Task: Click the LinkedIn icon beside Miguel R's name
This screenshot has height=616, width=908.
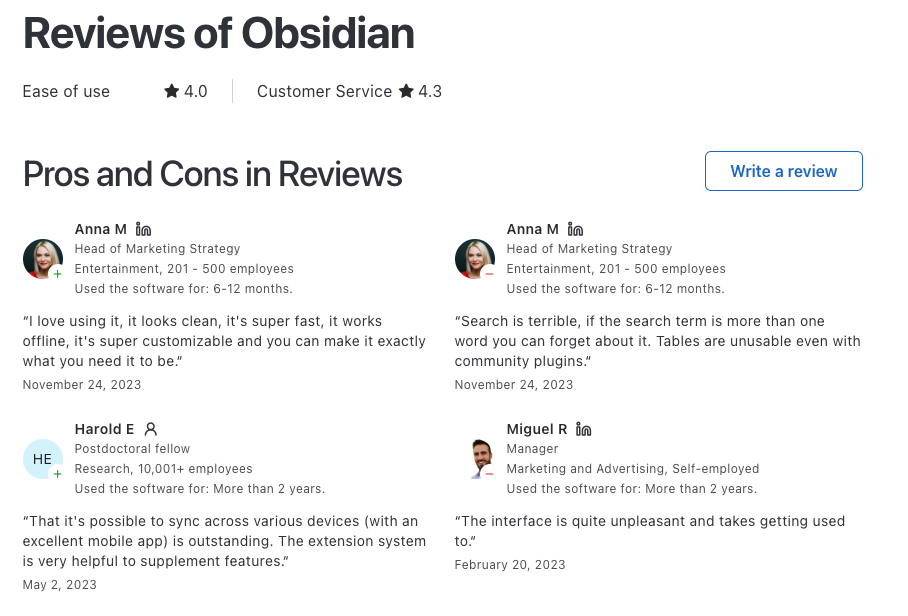Action: tap(582, 429)
